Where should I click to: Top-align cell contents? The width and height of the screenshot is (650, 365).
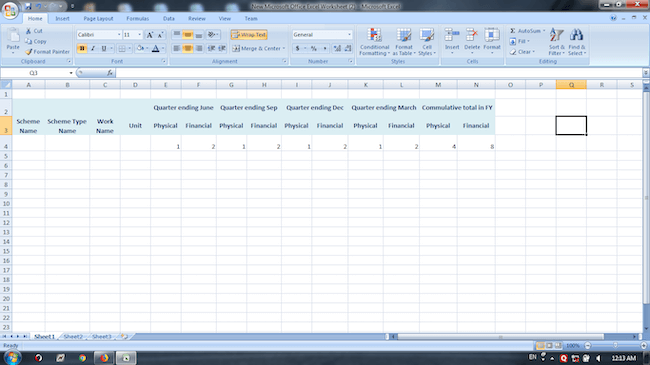click(x=177, y=35)
